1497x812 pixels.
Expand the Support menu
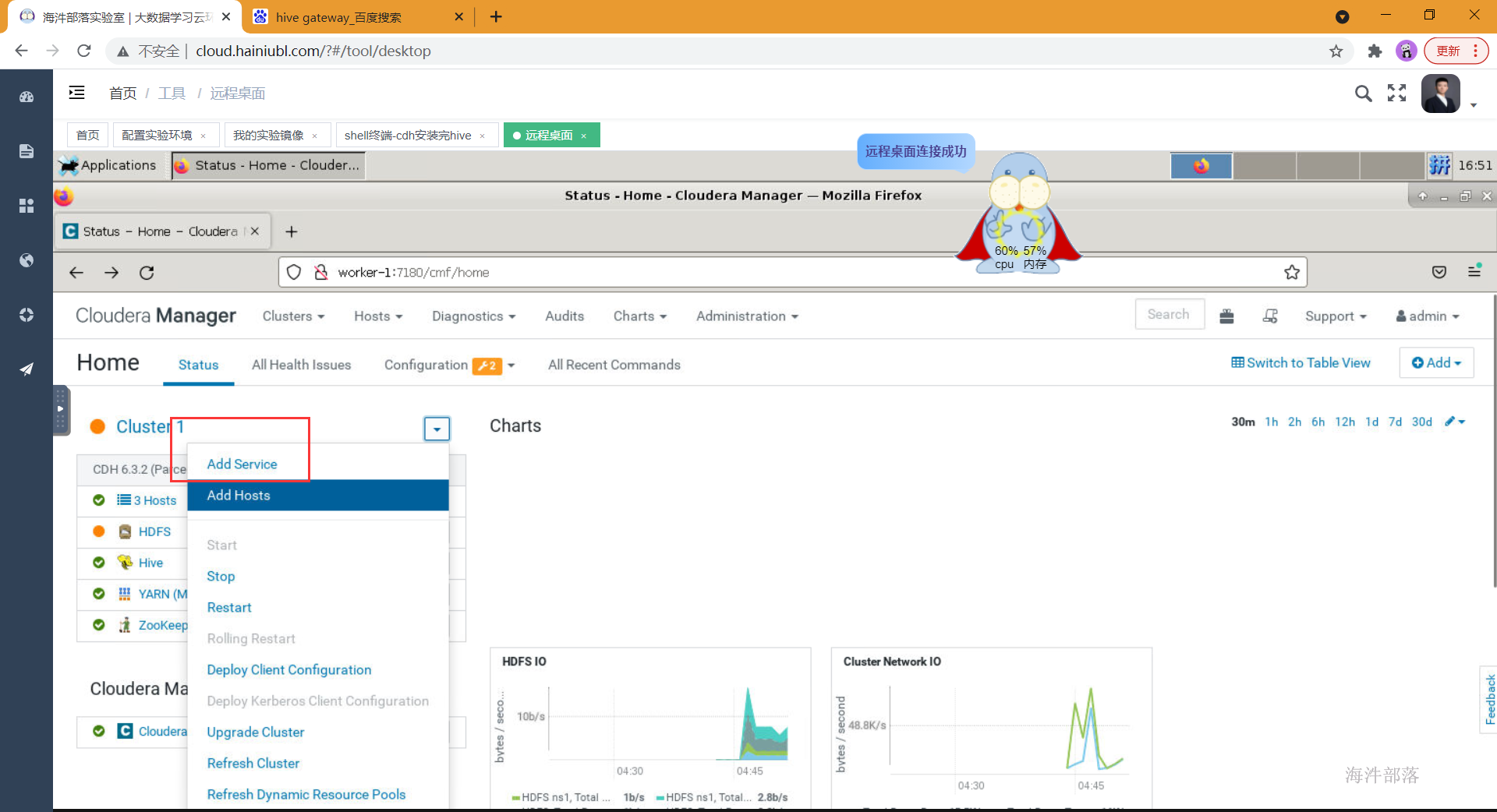[1336, 316]
